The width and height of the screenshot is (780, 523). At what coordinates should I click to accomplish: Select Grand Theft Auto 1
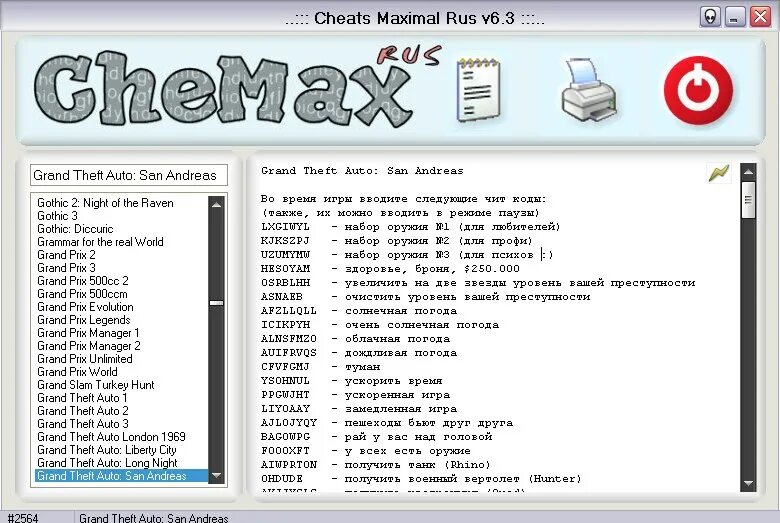(x=82, y=398)
